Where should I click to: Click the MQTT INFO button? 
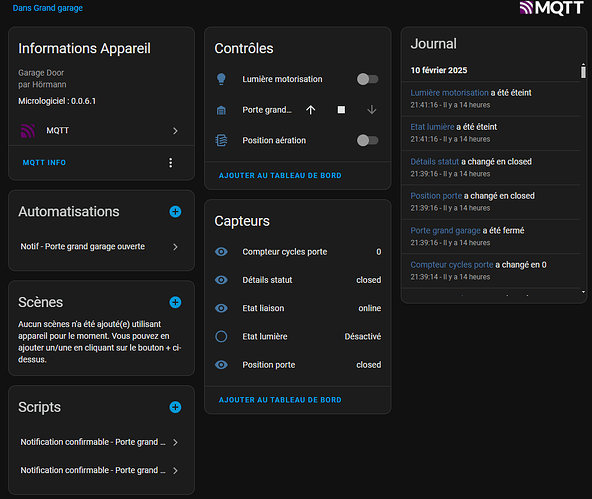click(x=44, y=163)
